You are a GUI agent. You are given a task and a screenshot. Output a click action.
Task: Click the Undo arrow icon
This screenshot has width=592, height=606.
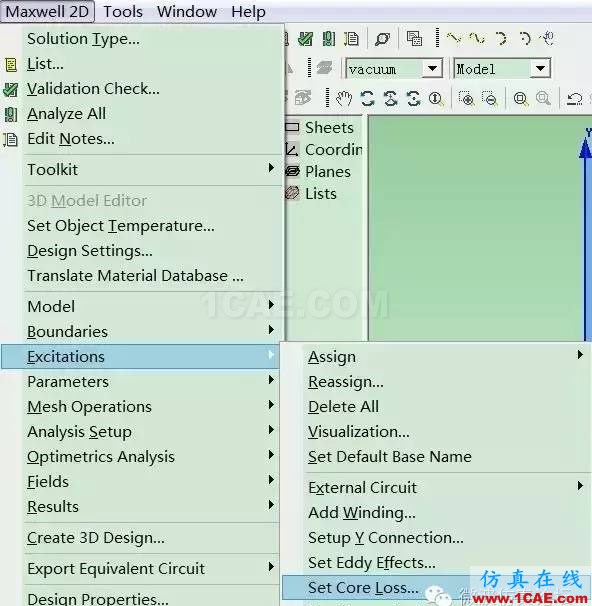coord(574,99)
